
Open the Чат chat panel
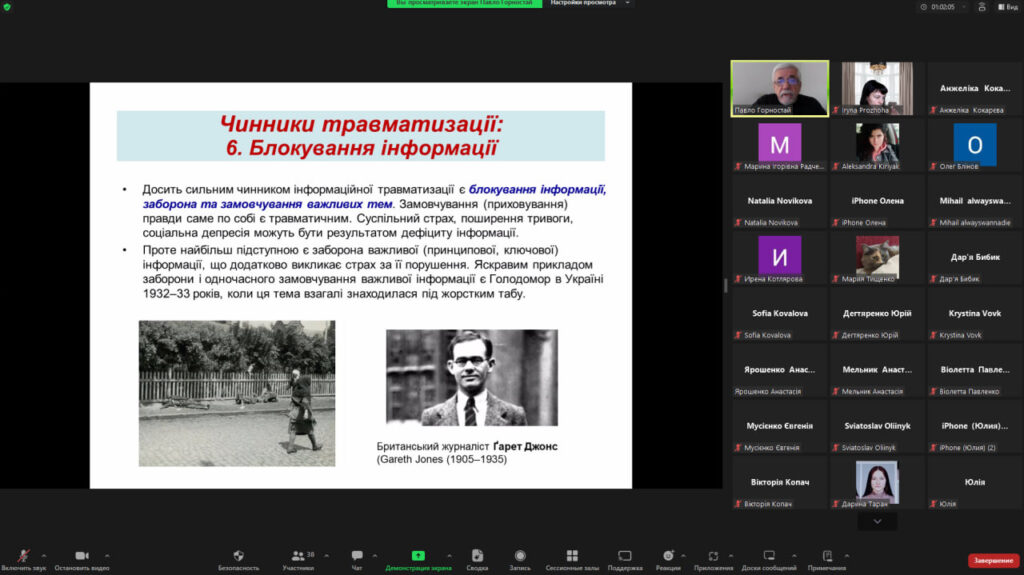click(x=357, y=556)
